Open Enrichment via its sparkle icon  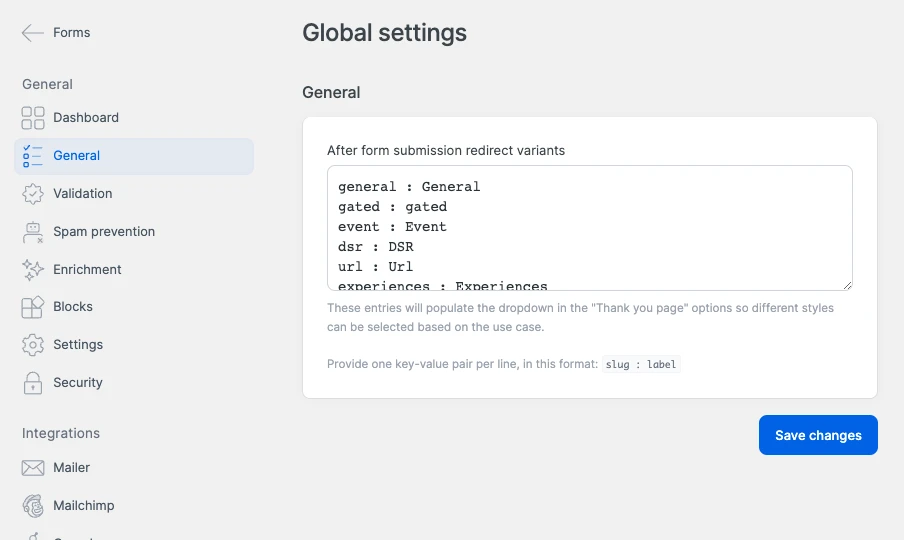(x=33, y=270)
